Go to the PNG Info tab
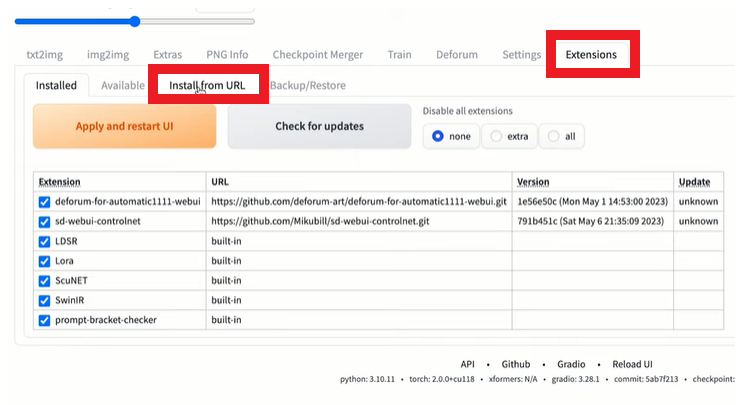This screenshot has height=405, width=746. (227, 55)
